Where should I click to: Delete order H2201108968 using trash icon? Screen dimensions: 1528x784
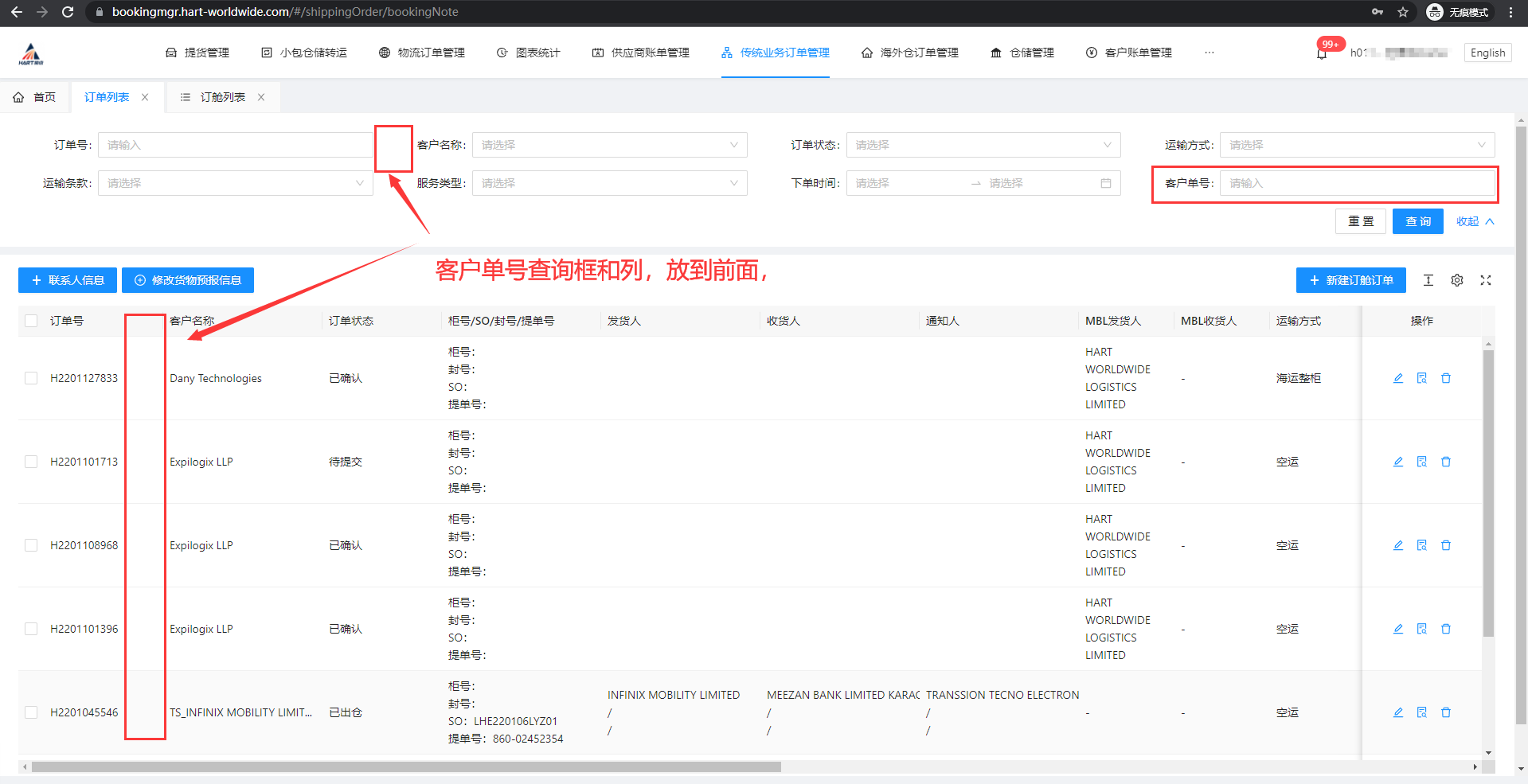(x=1446, y=545)
